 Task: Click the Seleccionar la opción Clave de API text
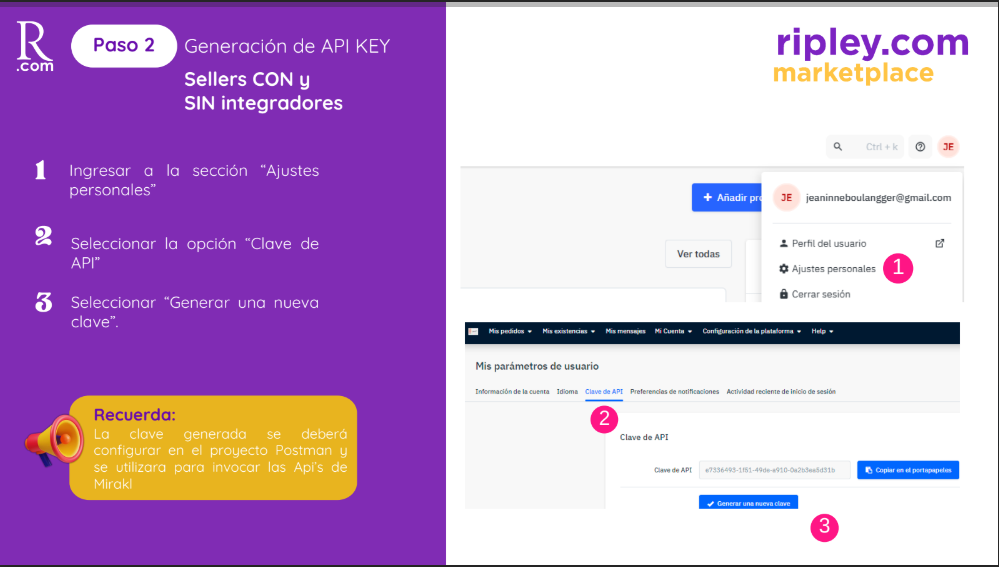coord(195,253)
